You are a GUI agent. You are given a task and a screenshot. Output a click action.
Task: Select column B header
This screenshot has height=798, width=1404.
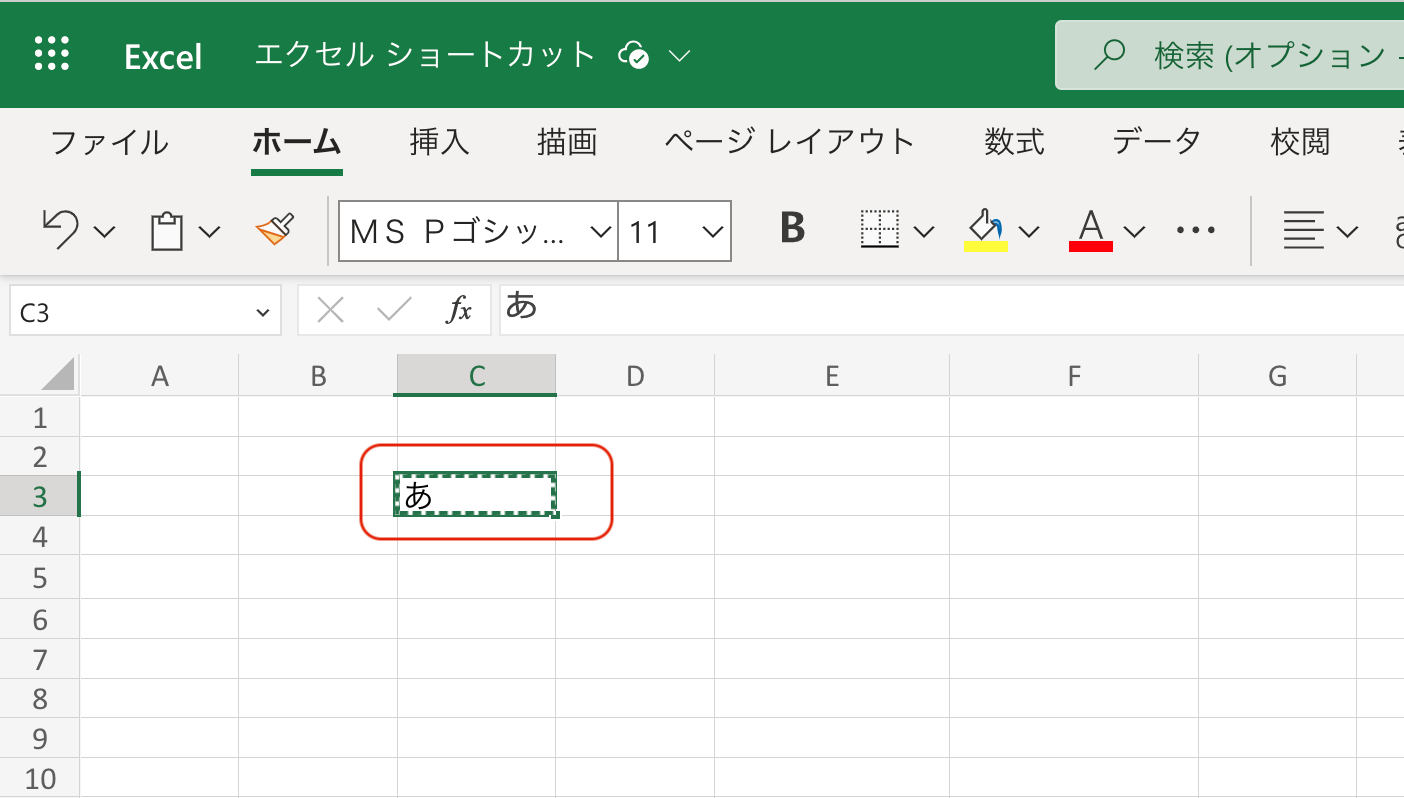pyautogui.click(x=318, y=376)
